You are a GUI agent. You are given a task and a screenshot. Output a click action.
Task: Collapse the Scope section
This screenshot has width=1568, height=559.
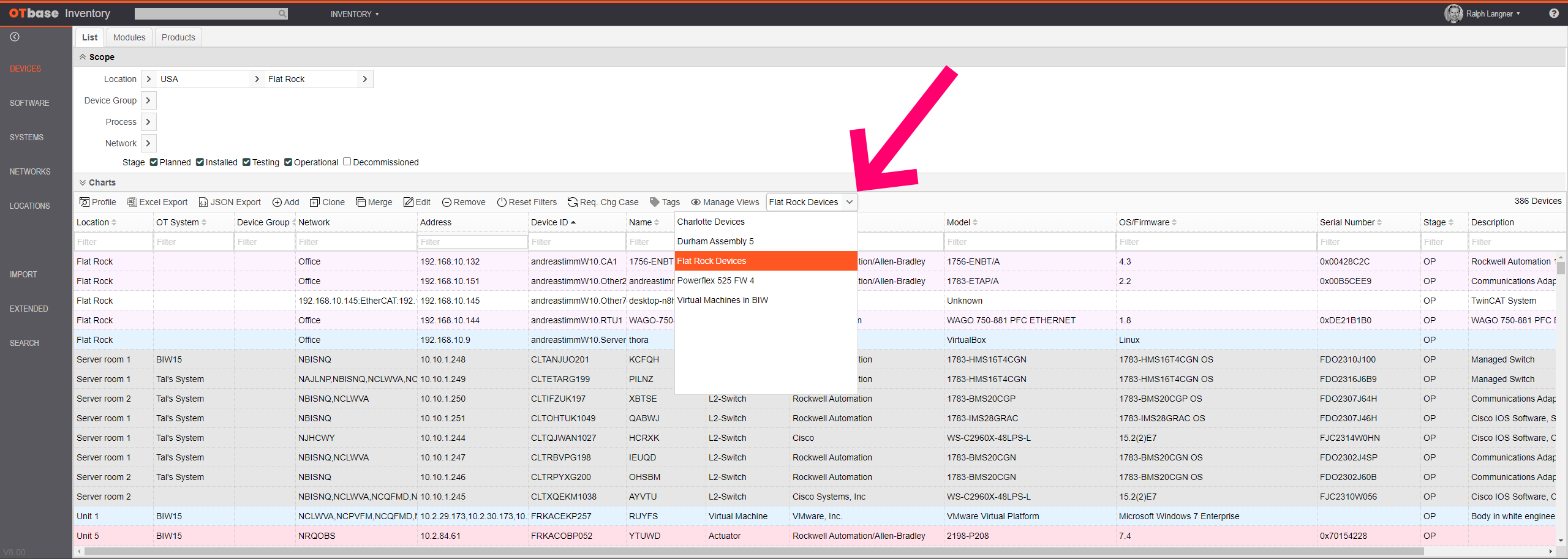pos(83,56)
